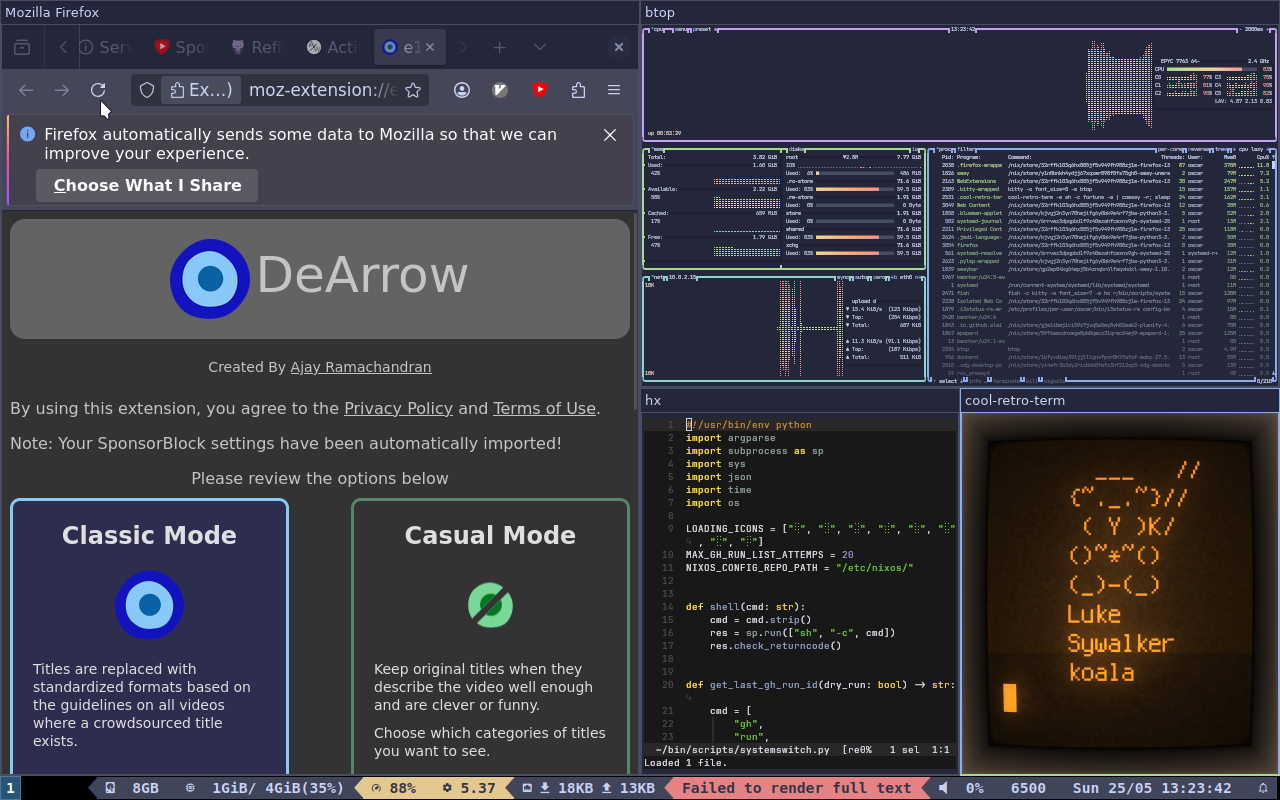Open the Terms of Use link

544,408
